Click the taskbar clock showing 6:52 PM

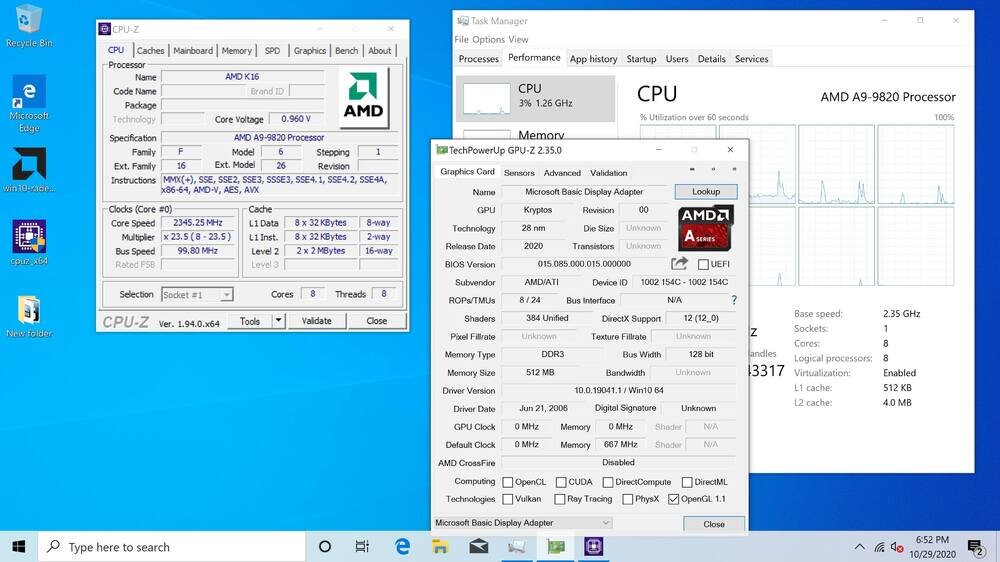pyautogui.click(x=932, y=547)
